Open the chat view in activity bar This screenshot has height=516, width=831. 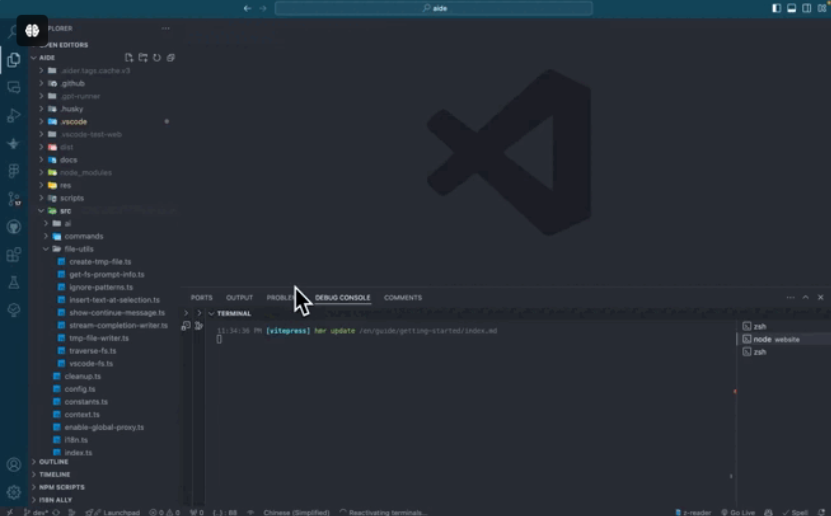[14, 87]
